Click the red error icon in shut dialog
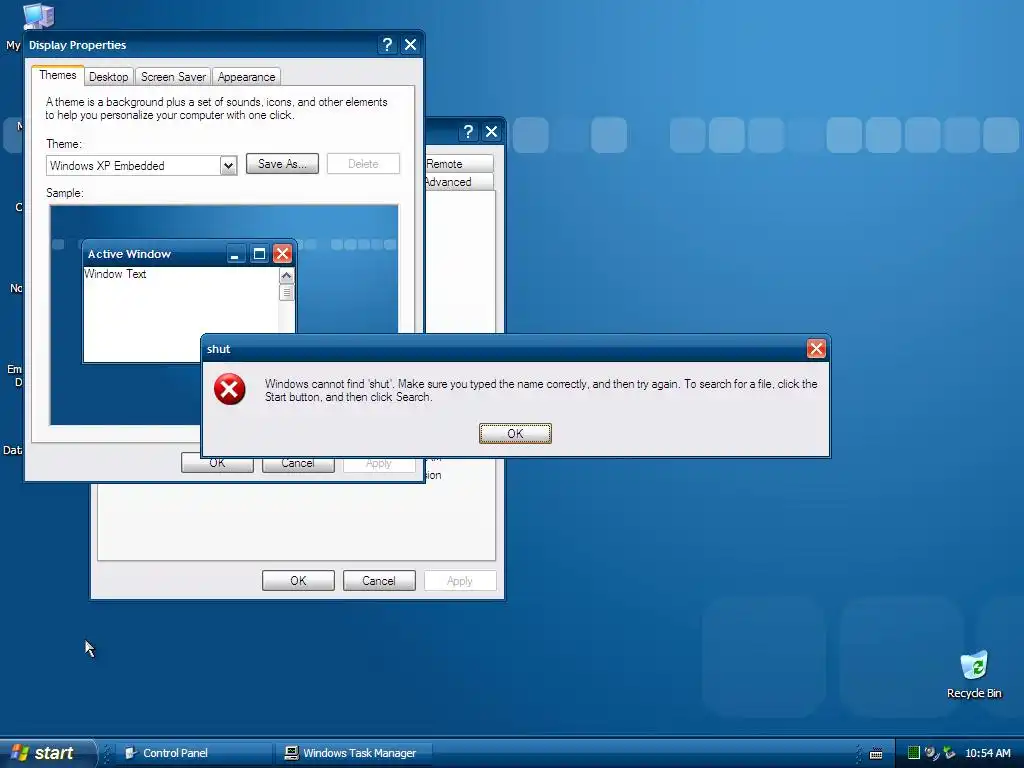1024x768 pixels. [229, 389]
